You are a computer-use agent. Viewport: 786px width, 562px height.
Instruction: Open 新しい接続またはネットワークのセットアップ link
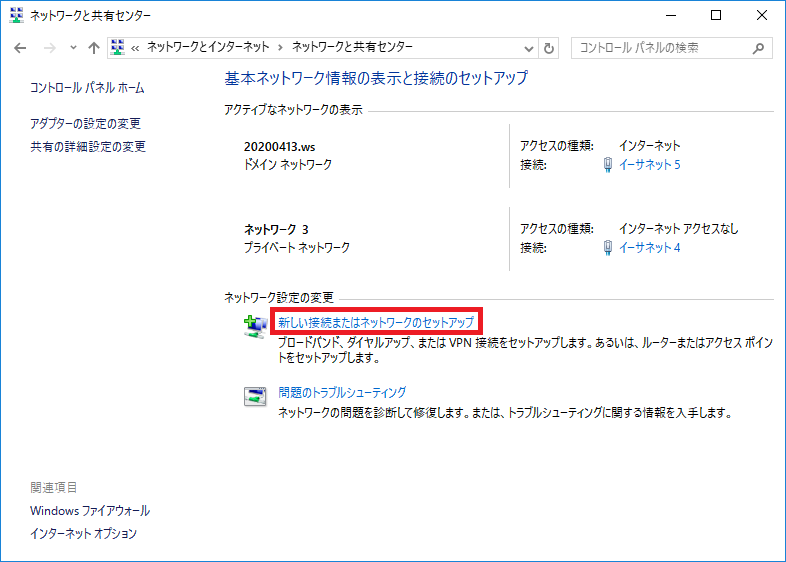376,322
